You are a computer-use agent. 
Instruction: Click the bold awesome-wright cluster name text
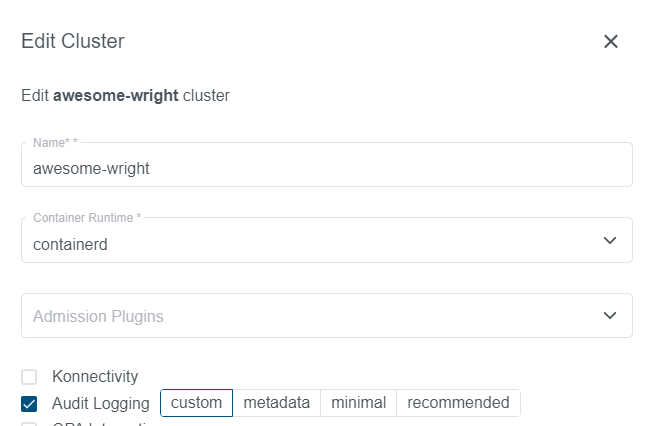click(x=116, y=96)
